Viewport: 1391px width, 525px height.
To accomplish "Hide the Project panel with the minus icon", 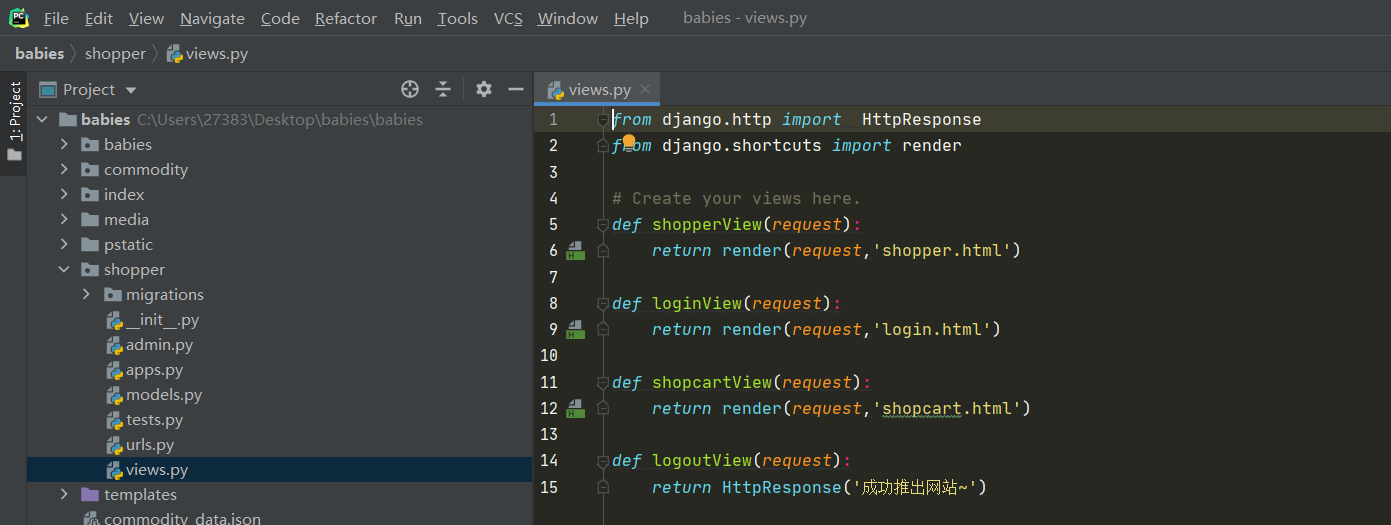I will click(x=516, y=89).
